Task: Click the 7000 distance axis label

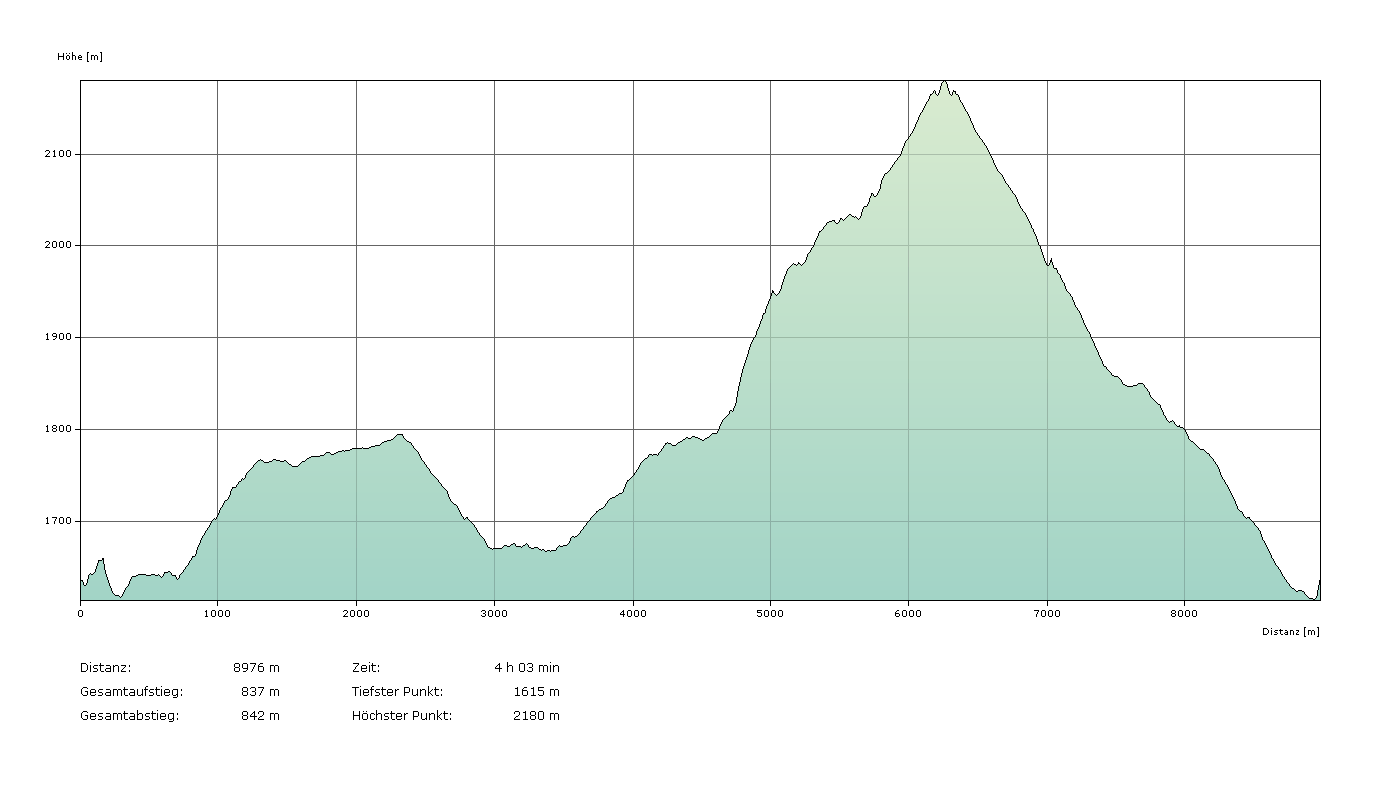Action: point(1047,613)
